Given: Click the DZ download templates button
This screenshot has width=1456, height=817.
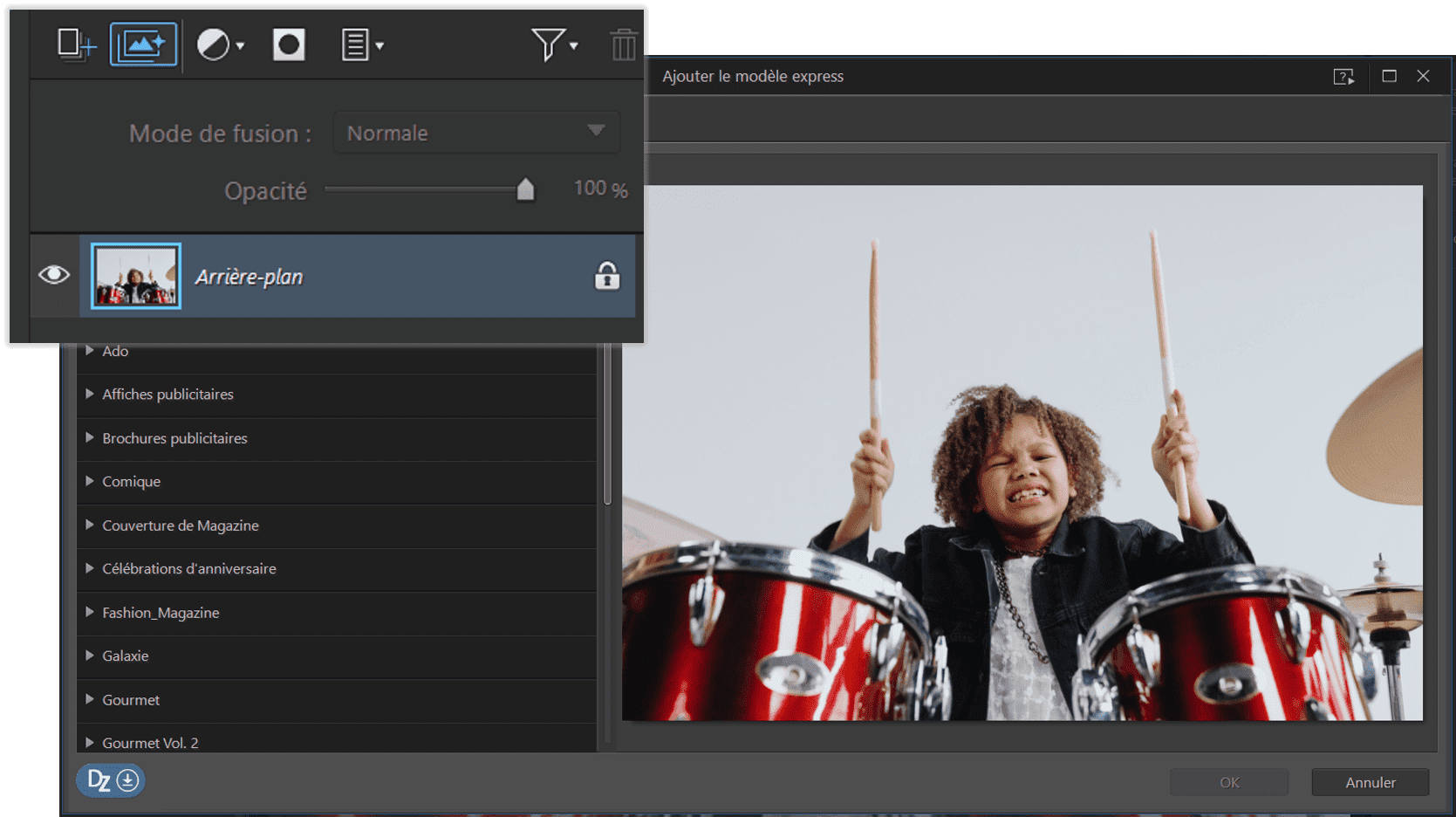Looking at the screenshot, I should pyautogui.click(x=111, y=780).
